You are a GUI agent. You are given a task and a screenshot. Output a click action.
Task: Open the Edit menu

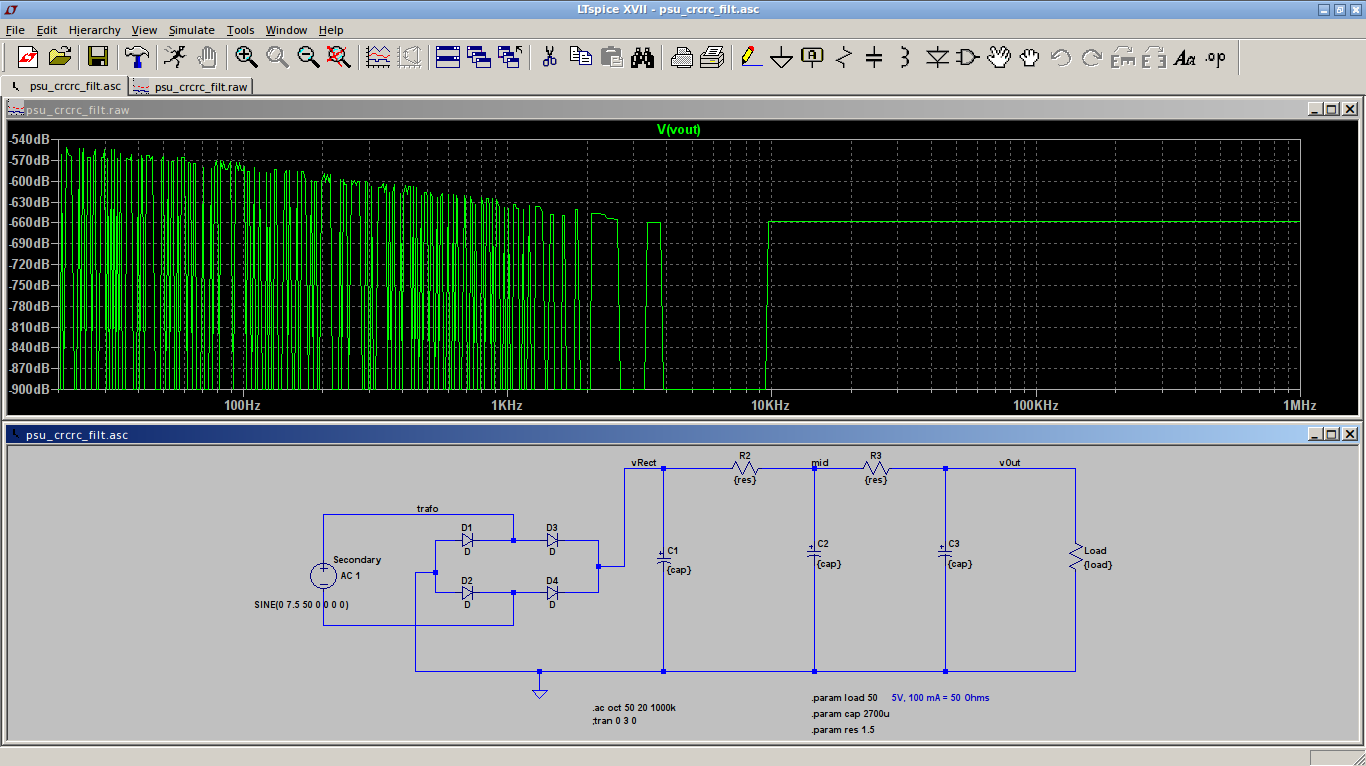[x=47, y=30]
